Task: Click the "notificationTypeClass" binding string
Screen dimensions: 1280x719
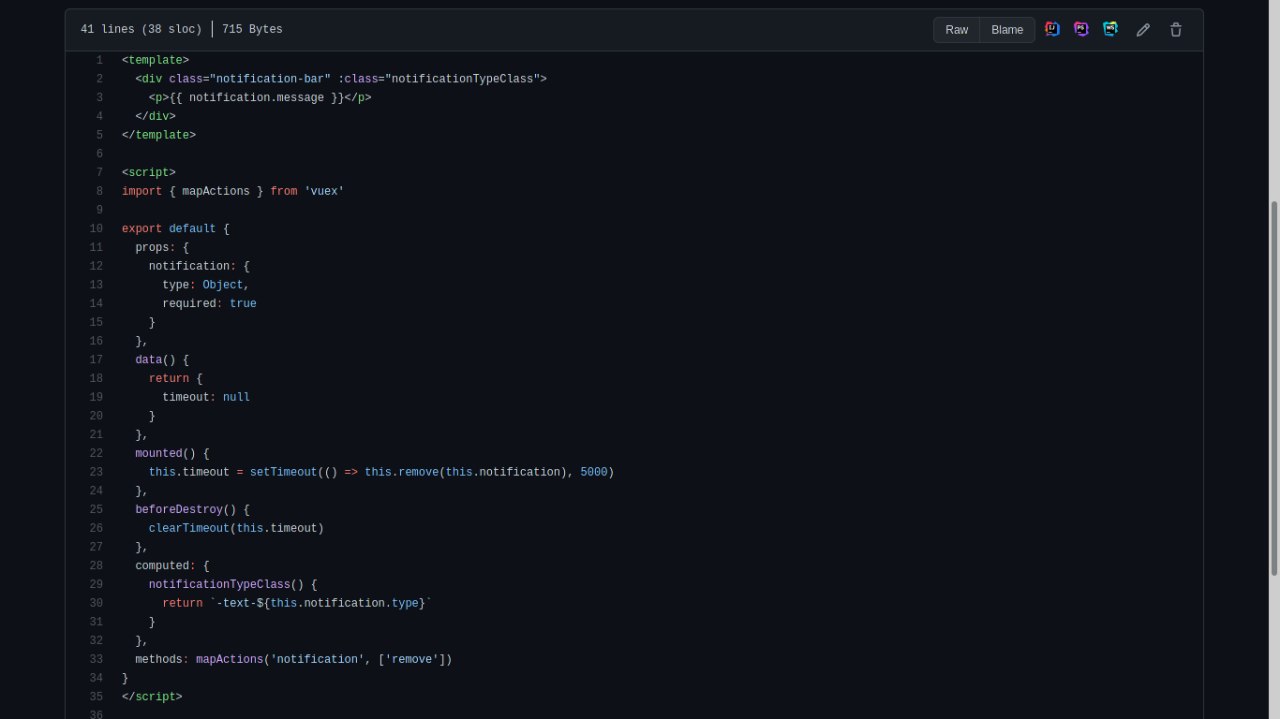Action: [463, 79]
